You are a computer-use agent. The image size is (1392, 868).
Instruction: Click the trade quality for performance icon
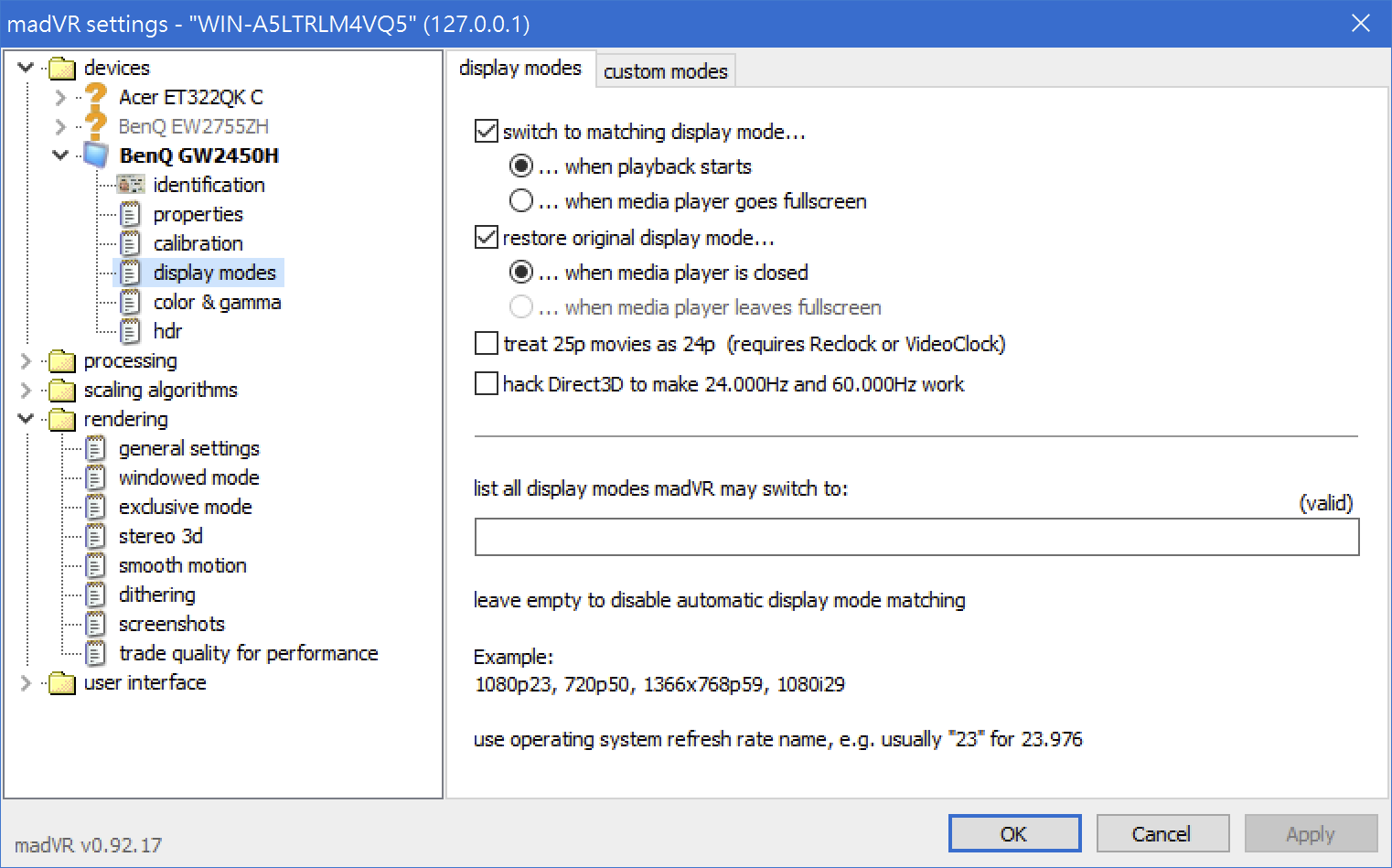[x=96, y=653]
